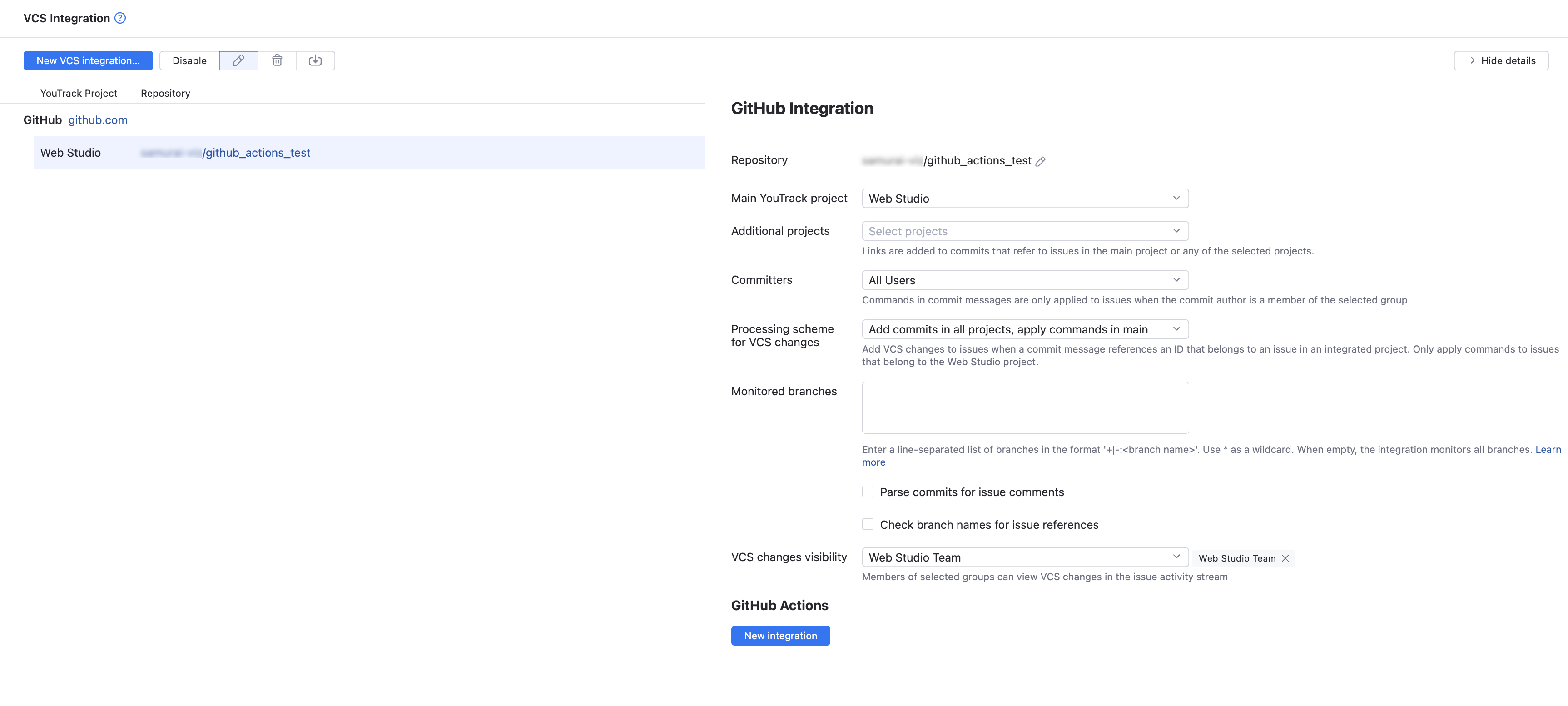Remove the Web Studio Team tag
The width and height of the screenshot is (1568, 706).
(x=1285, y=558)
